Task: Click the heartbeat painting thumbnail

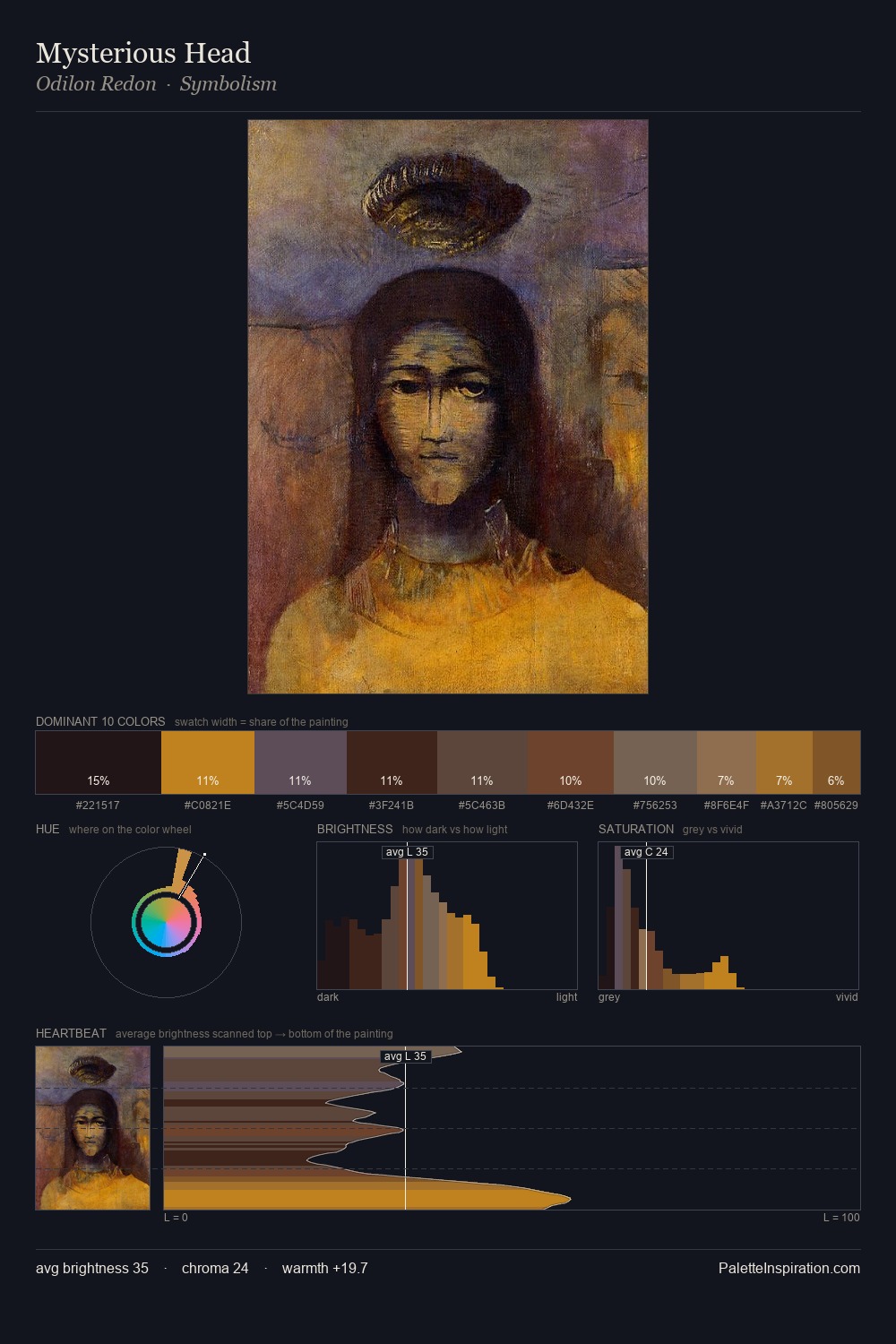Action: pos(93,1128)
